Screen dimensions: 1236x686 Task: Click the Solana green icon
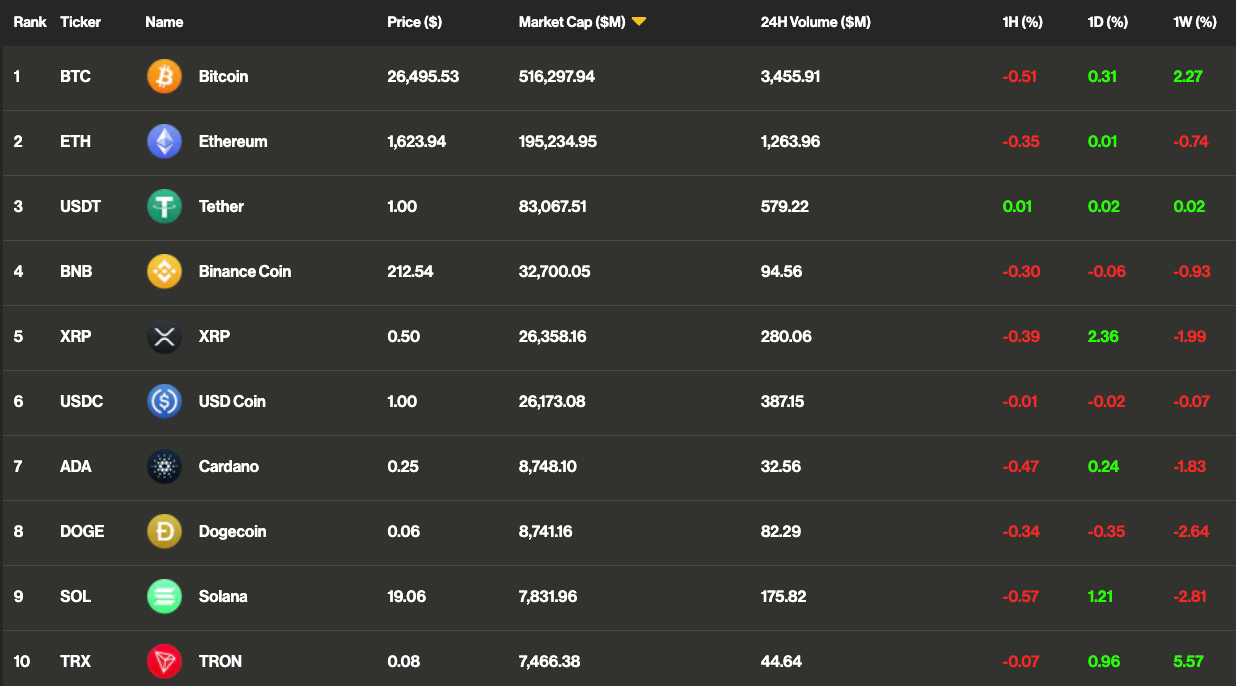[164, 596]
